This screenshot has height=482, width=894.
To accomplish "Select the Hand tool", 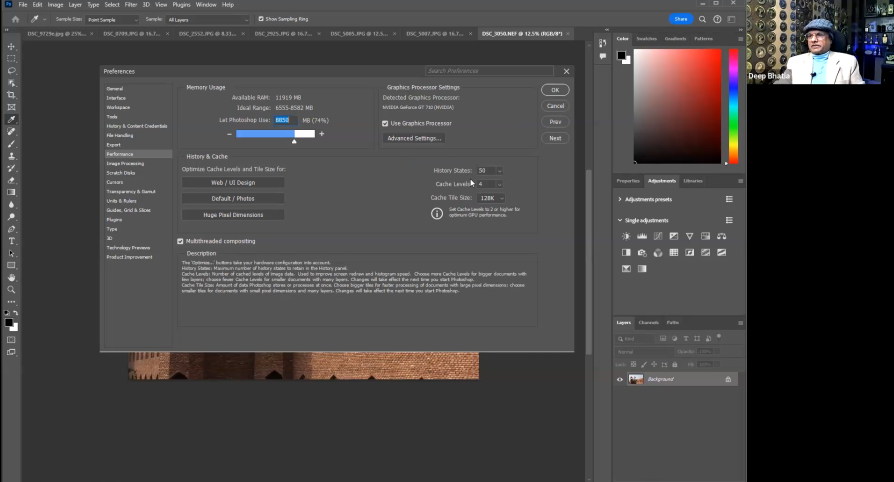I will (x=11, y=277).
